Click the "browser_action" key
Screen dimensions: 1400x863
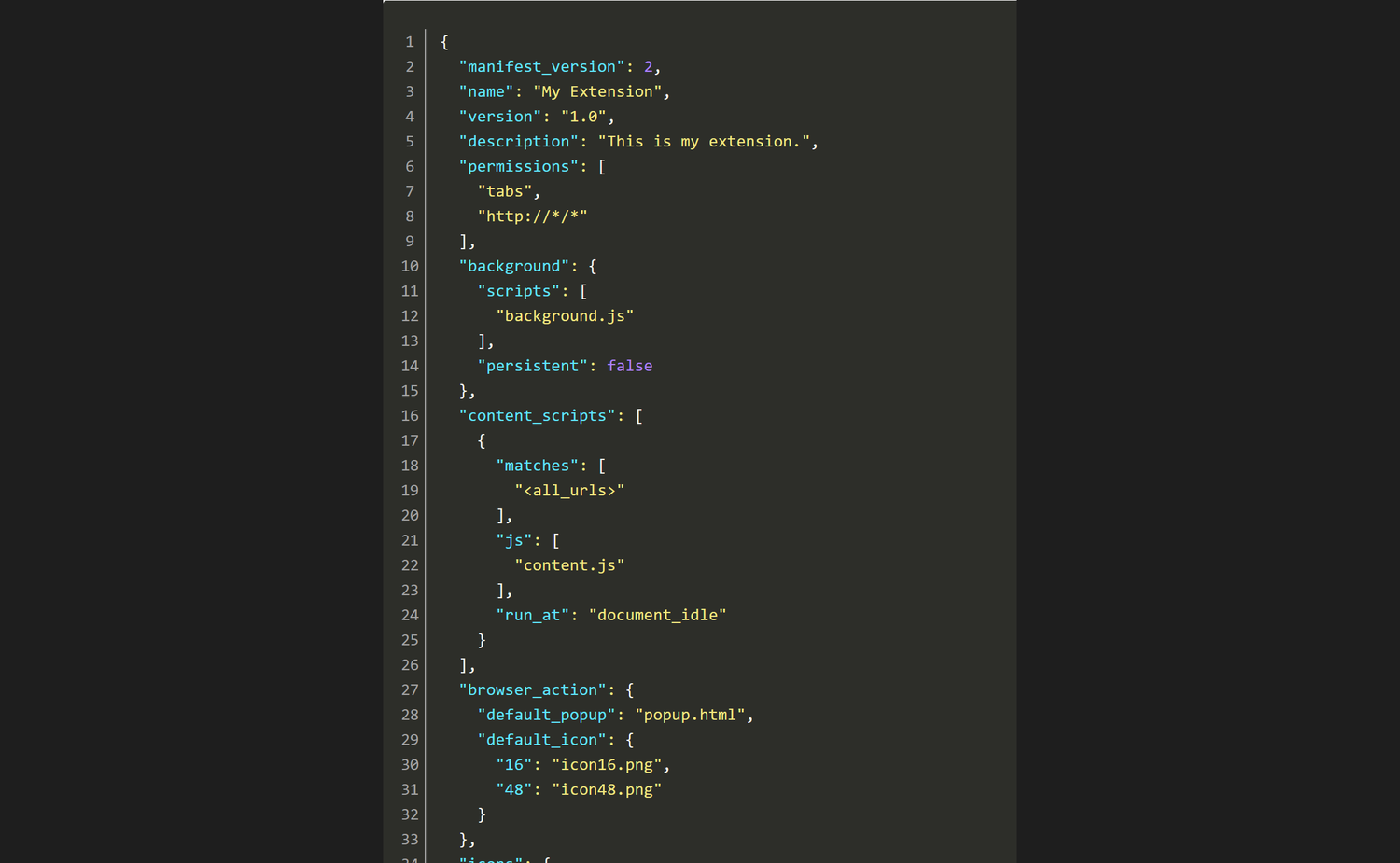tap(532, 689)
